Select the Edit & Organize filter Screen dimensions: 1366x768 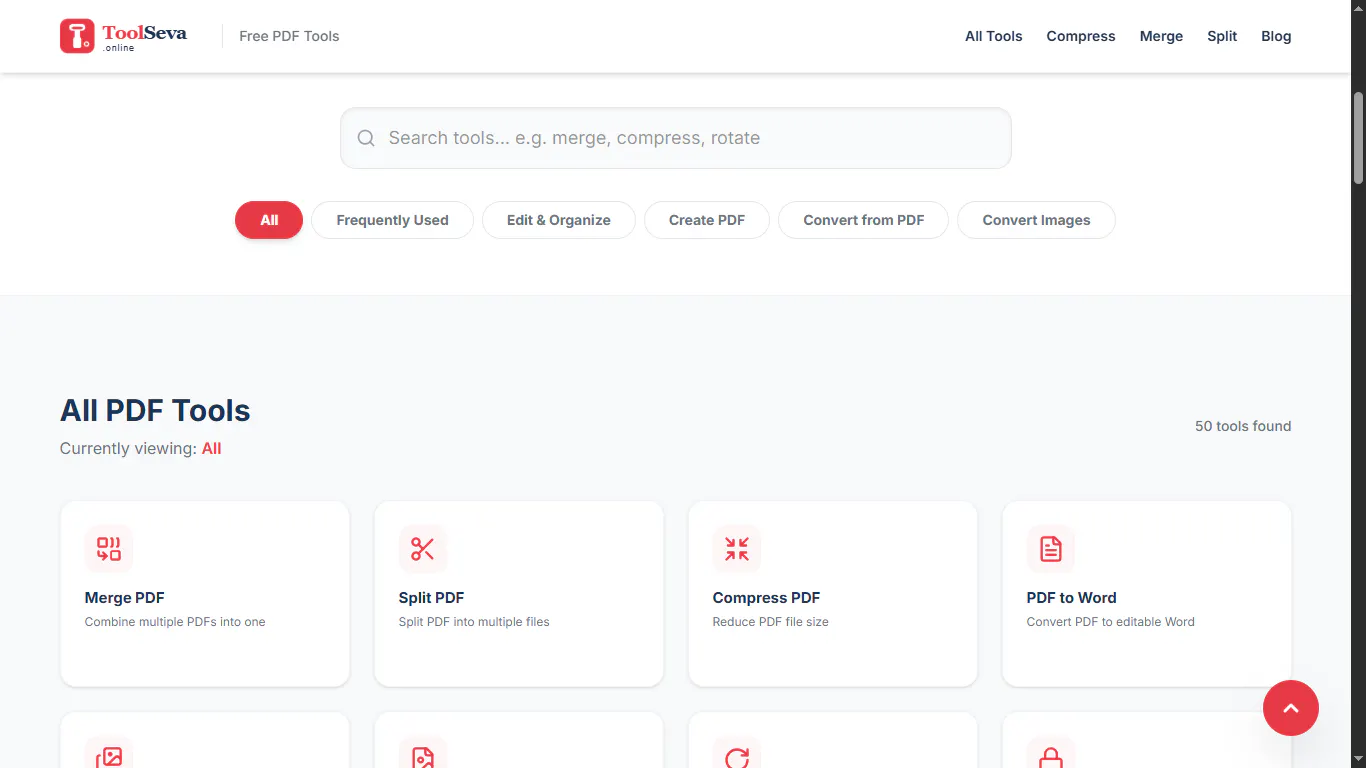click(x=559, y=220)
